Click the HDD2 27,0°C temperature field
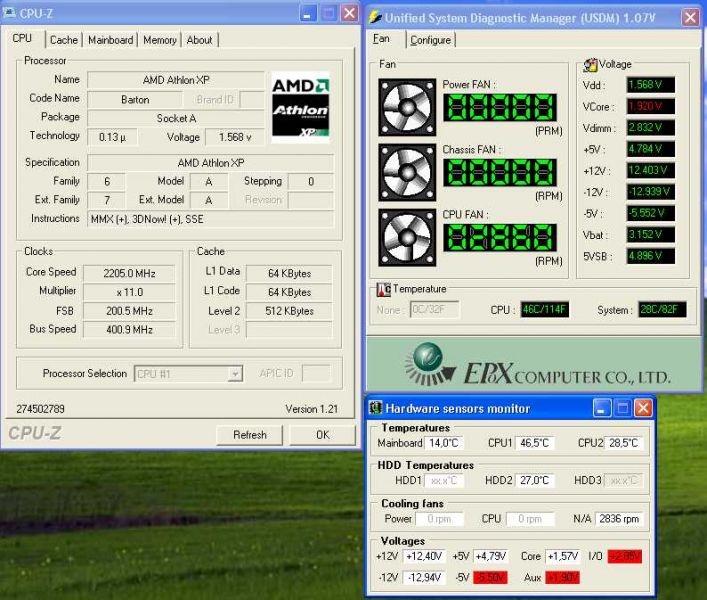The width and height of the screenshot is (707, 600). tap(534, 481)
